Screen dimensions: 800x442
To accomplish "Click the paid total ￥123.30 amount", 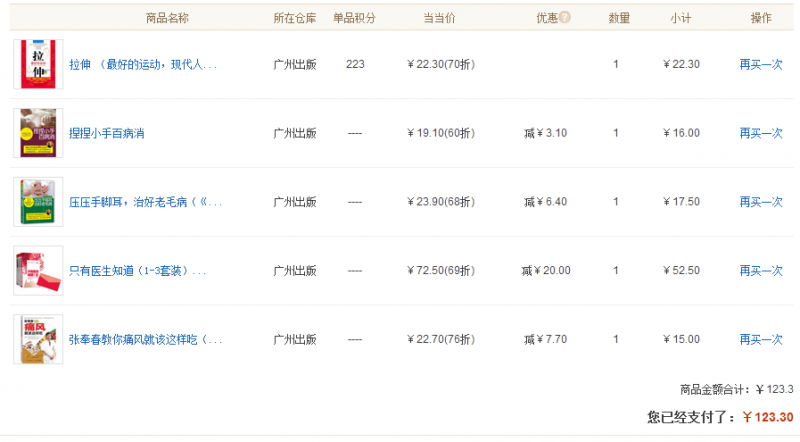I will click(x=767, y=417).
